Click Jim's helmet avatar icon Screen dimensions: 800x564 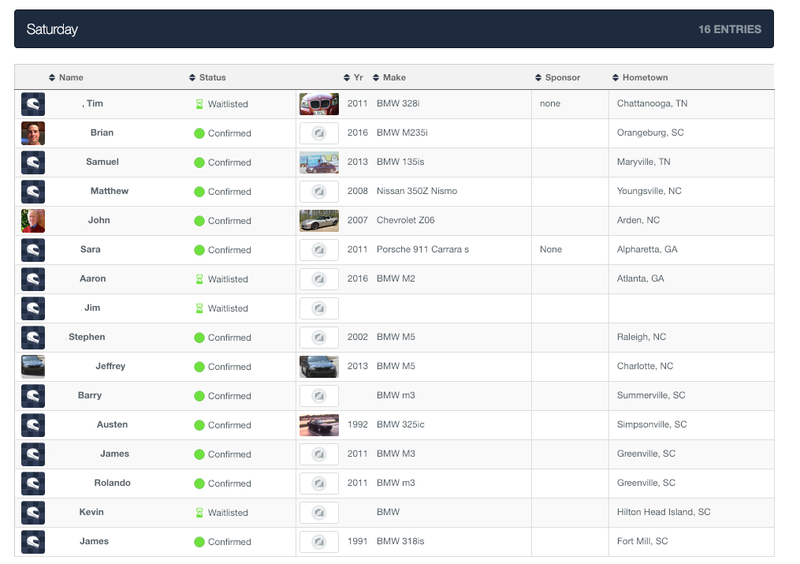click(33, 308)
